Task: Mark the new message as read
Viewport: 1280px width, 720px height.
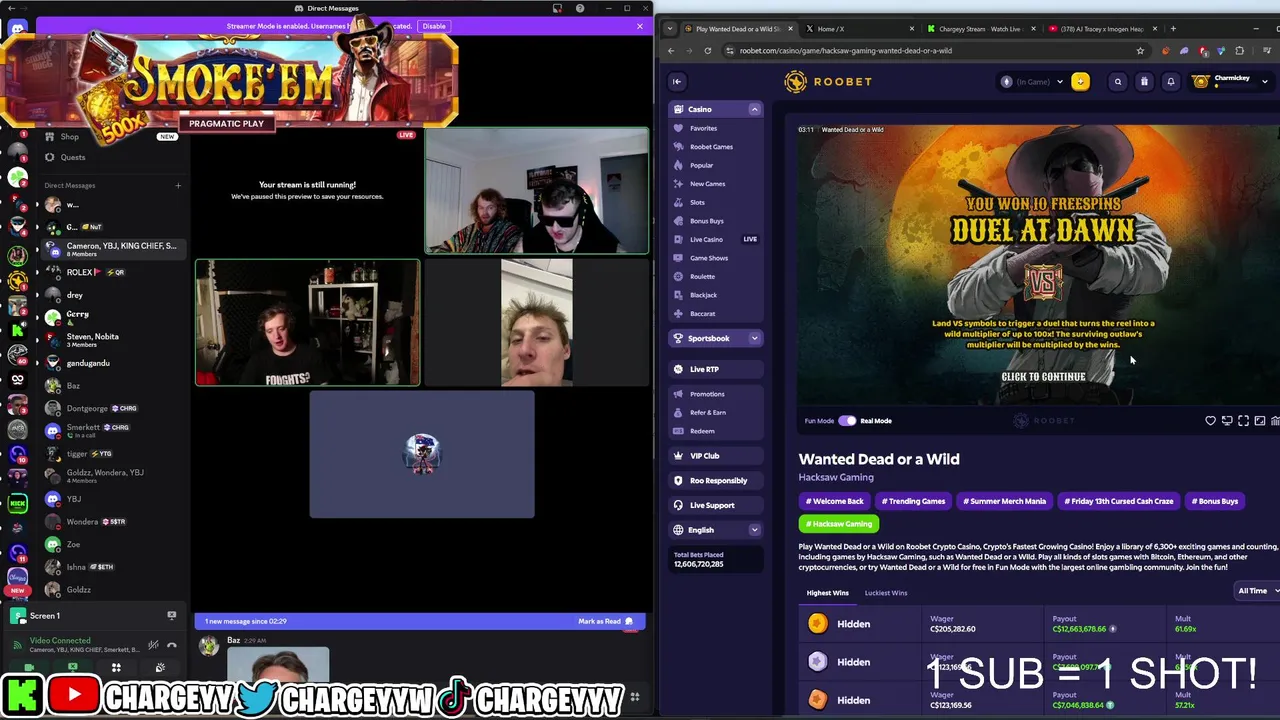Action: [x=605, y=621]
